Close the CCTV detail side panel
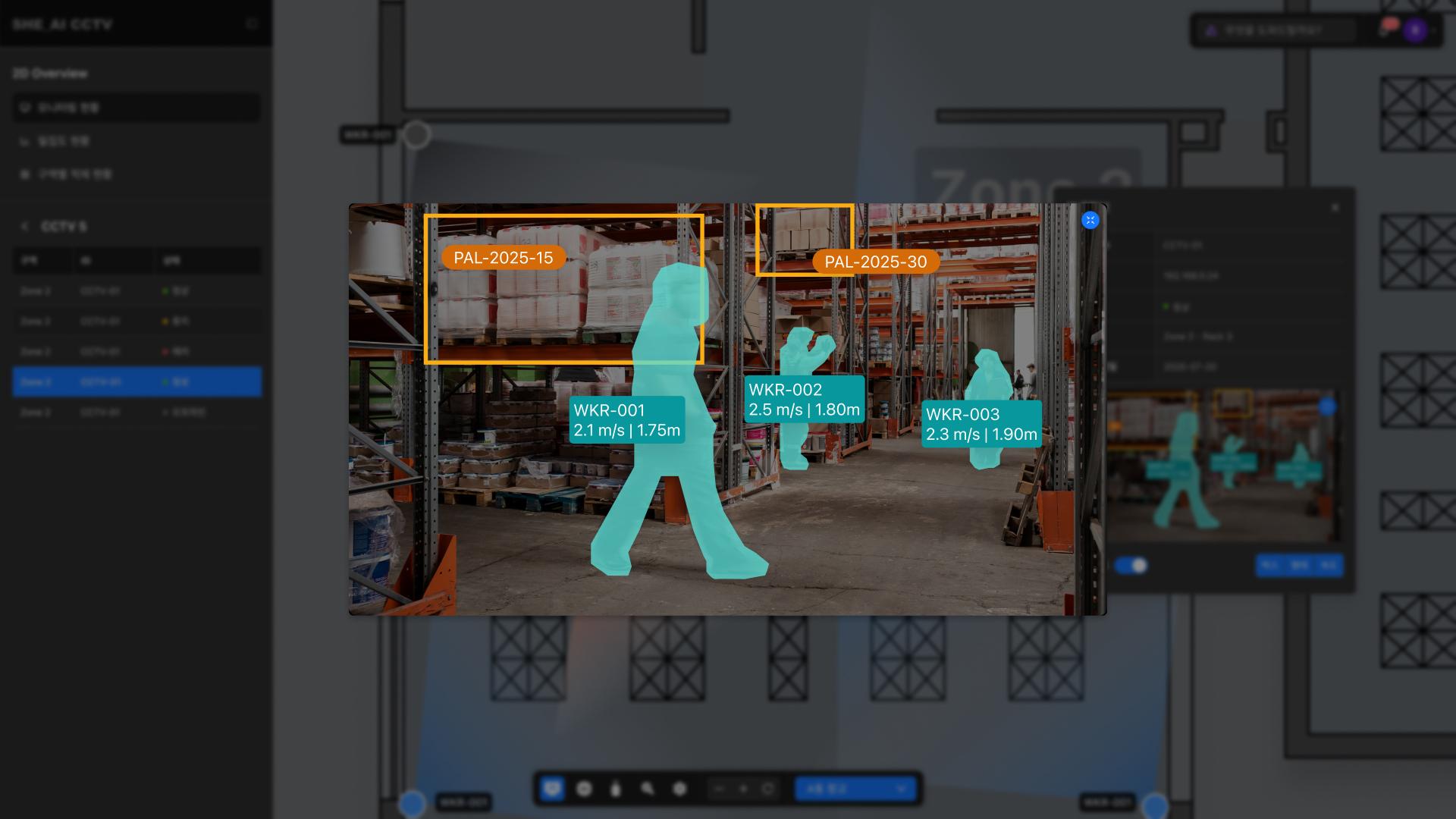The height and width of the screenshot is (819, 1456). 1335,208
